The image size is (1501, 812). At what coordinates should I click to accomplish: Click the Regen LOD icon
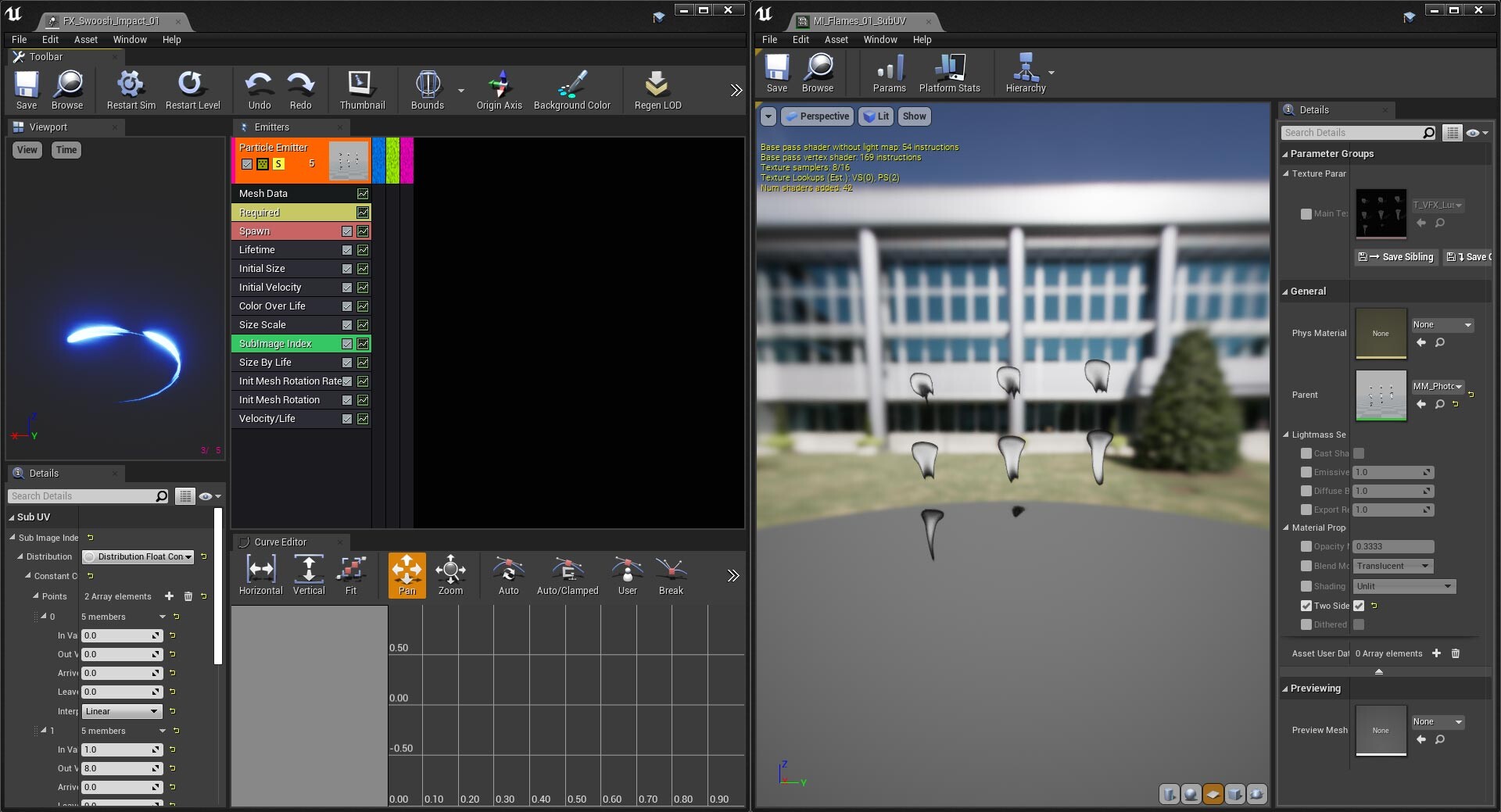[656, 82]
